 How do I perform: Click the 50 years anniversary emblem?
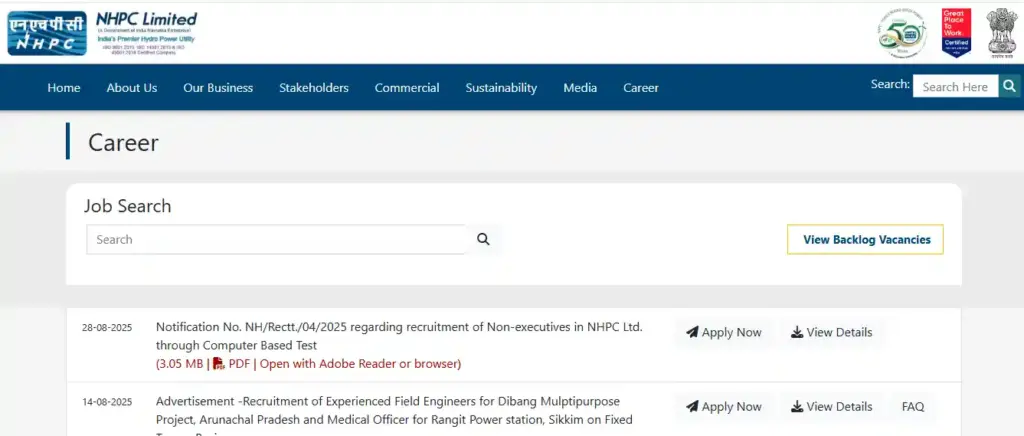click(x=902, y=32)
